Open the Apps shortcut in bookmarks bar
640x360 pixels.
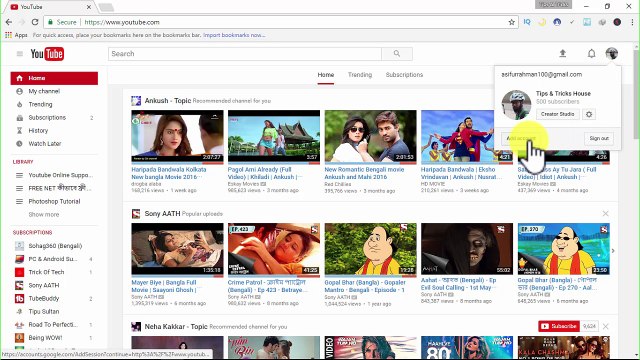[16, 35]
